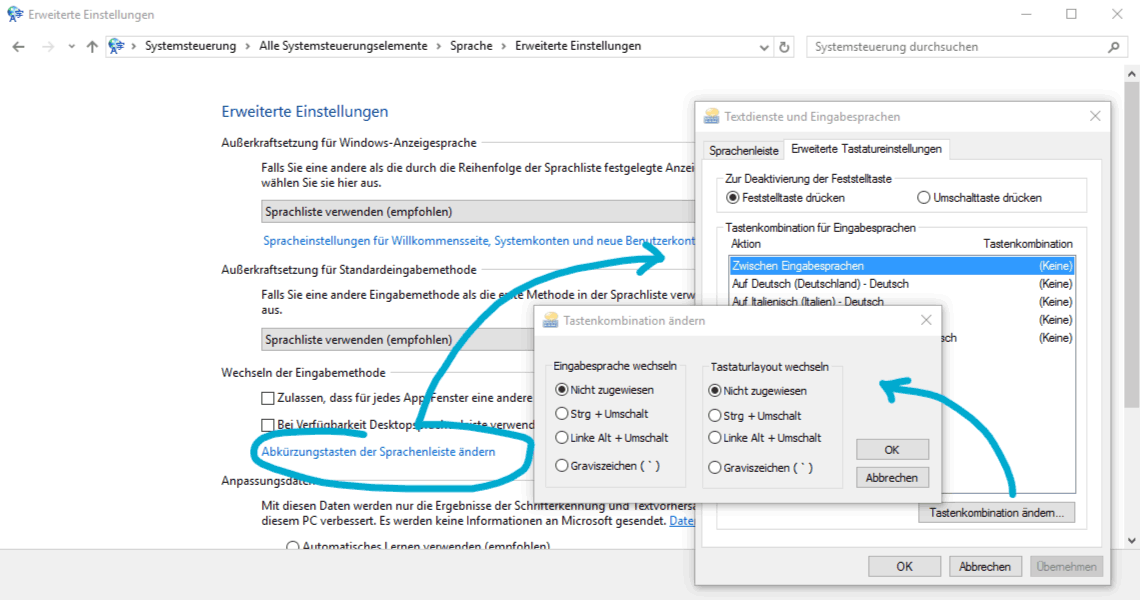Open Windows-Anzeigesprache Sprachliste dropdown
The width and height of the screenshot is (1140, 600).
478,212
